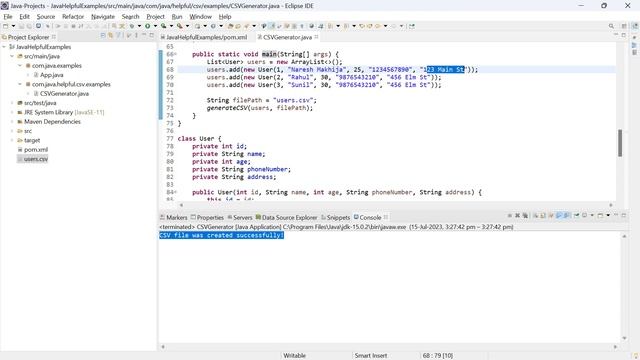
Task: Click Remove Launch icon in Console toolbar
Action: 518,216
